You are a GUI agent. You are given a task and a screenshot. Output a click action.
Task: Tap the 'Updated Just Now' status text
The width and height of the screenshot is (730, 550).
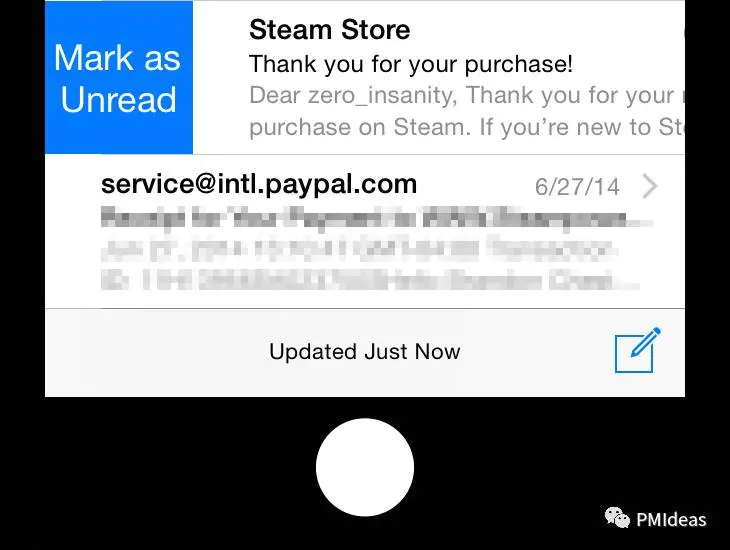365,352
